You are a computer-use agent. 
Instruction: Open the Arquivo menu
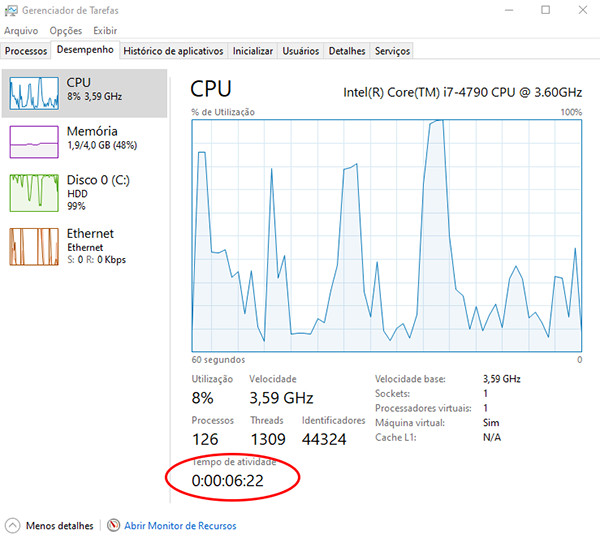point(21,31)
